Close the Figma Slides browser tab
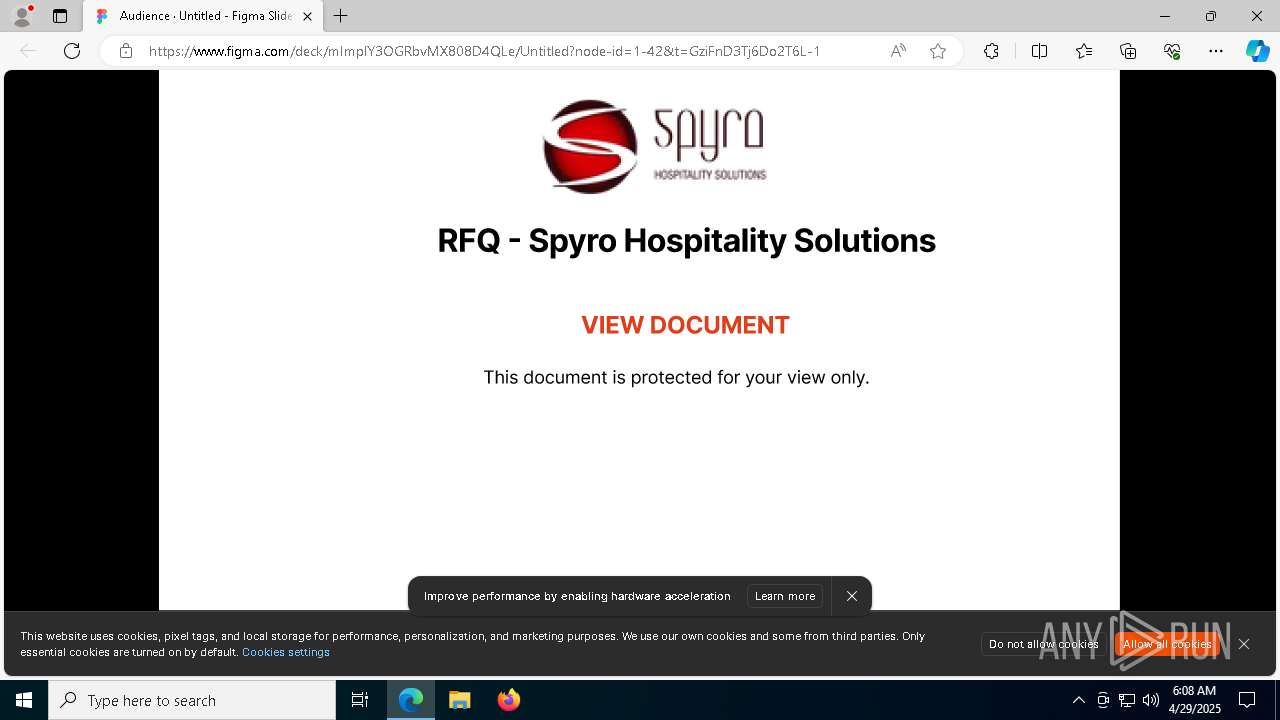Image resolution: width=1280 pixels, height=720 pixels. (x=307, y=16)
